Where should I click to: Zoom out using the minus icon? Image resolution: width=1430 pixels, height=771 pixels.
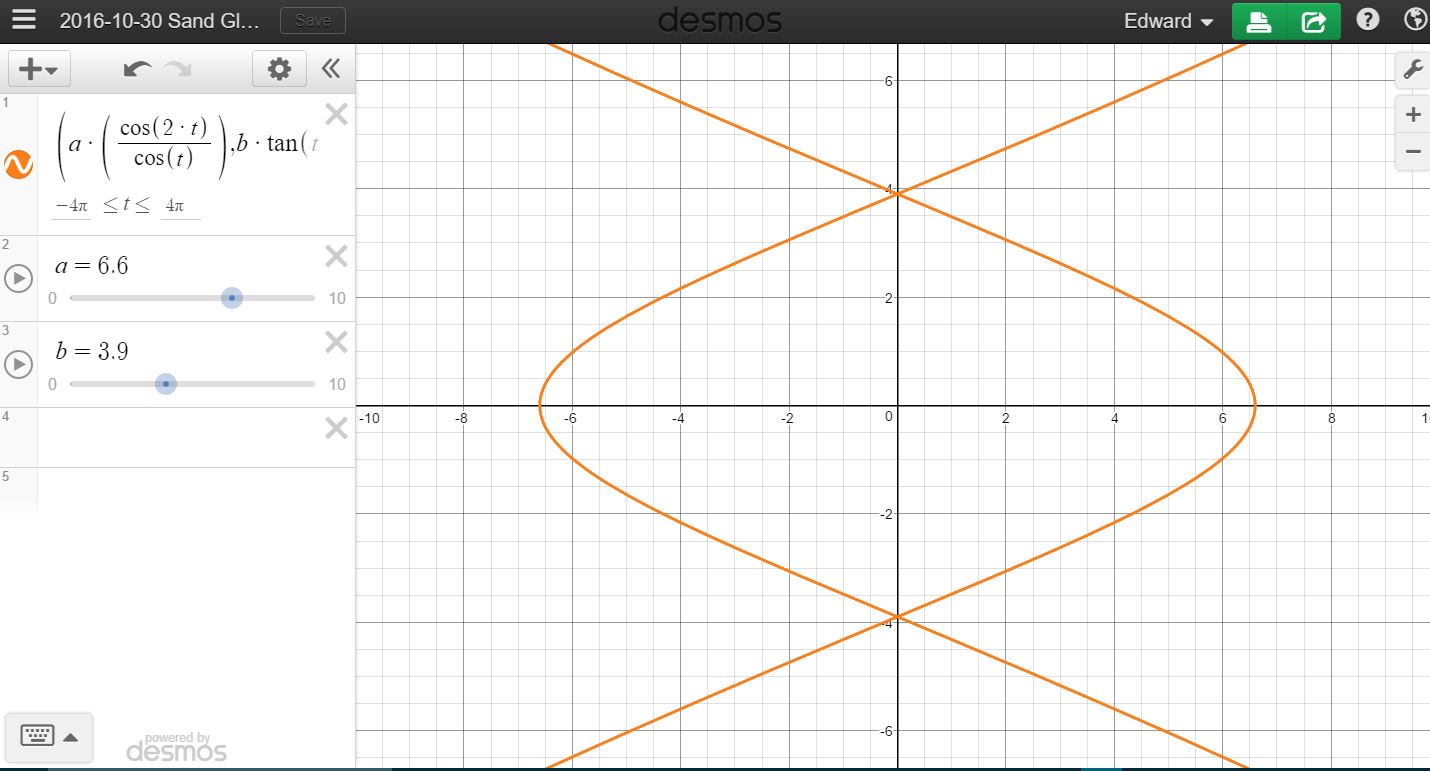pyautogui.click(x=1412, y=151)
